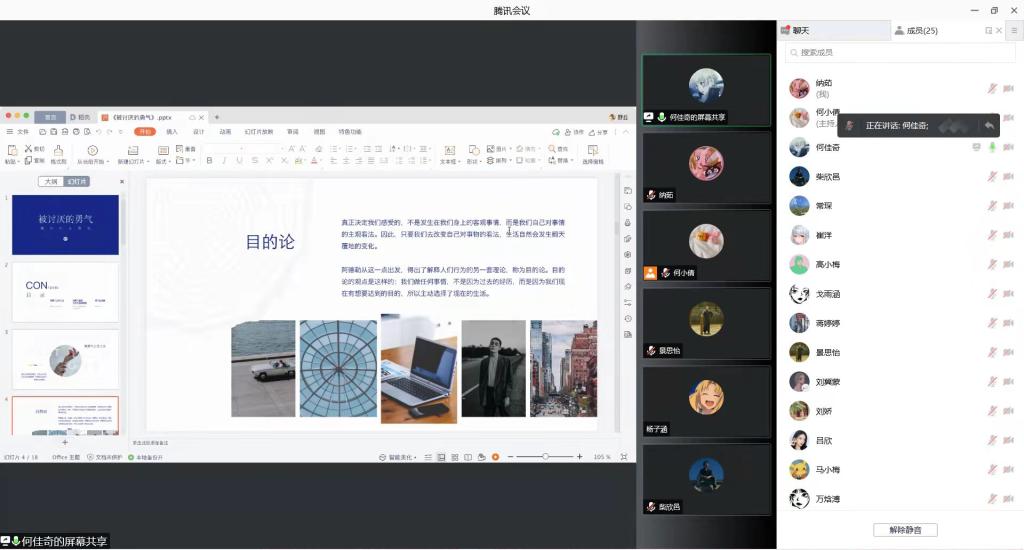Image resolution: width=1024 pixels, height=550 pixels.
Task: Open the 插入 ribbon tab
Action: tap(172, 131)
